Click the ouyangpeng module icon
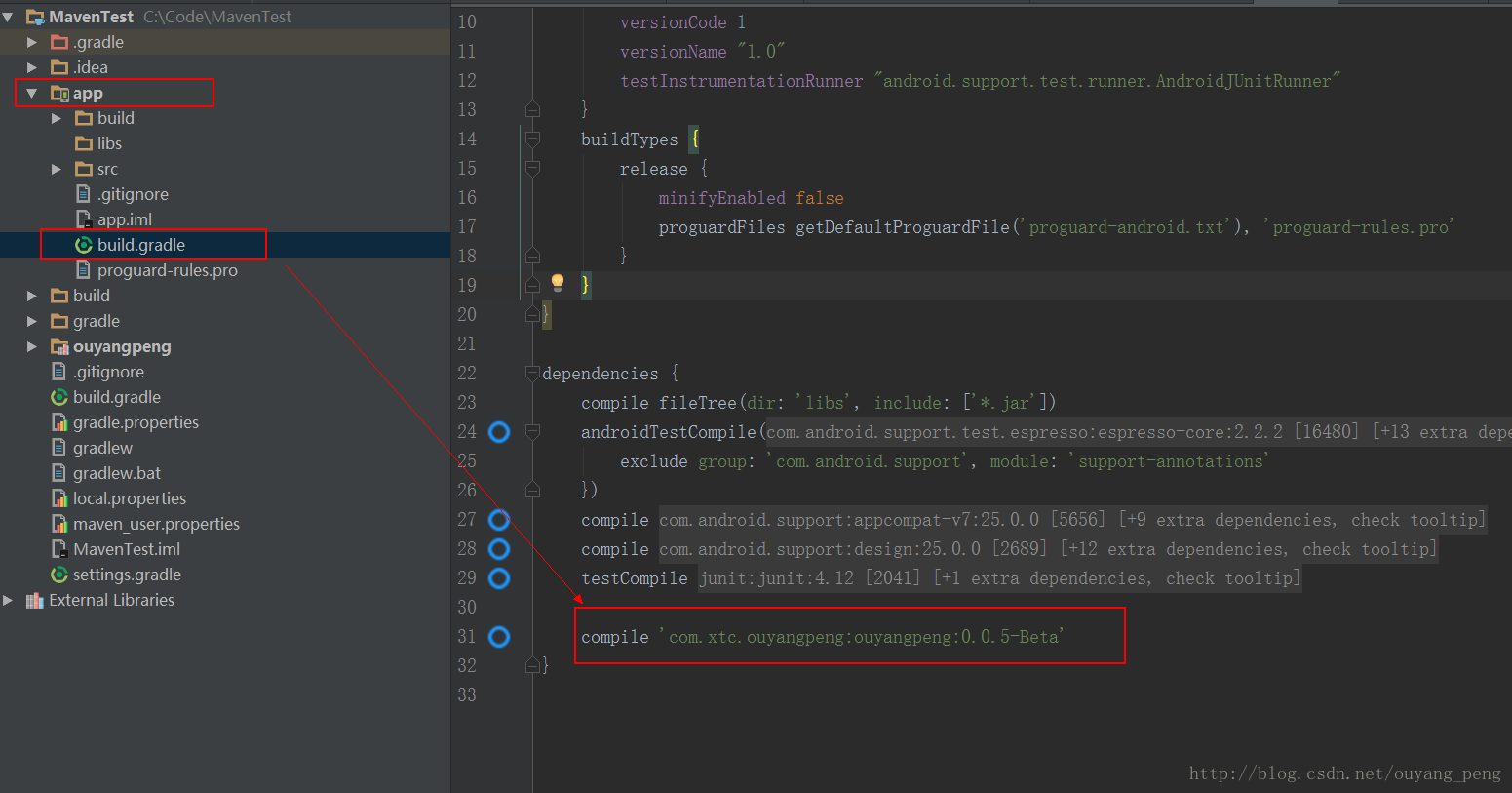Viewport: 1512px width, 793px height. (x=59, y=346)
